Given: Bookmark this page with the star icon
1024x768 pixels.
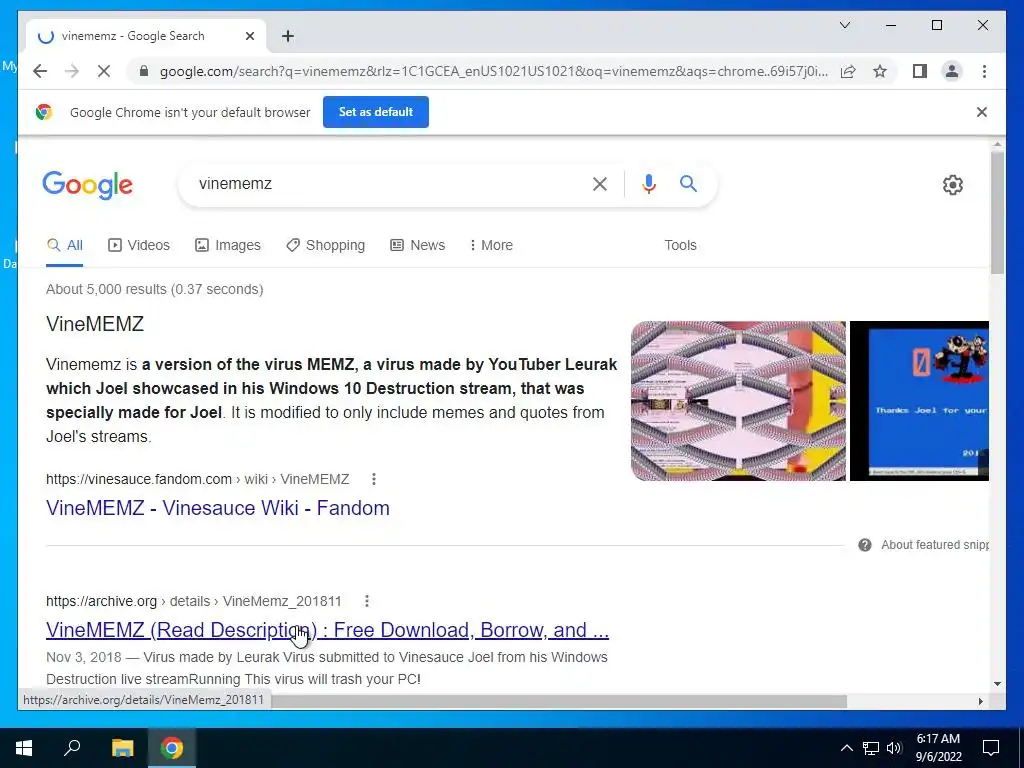Looking at the screenshot, I should click(x=880, y=71).
